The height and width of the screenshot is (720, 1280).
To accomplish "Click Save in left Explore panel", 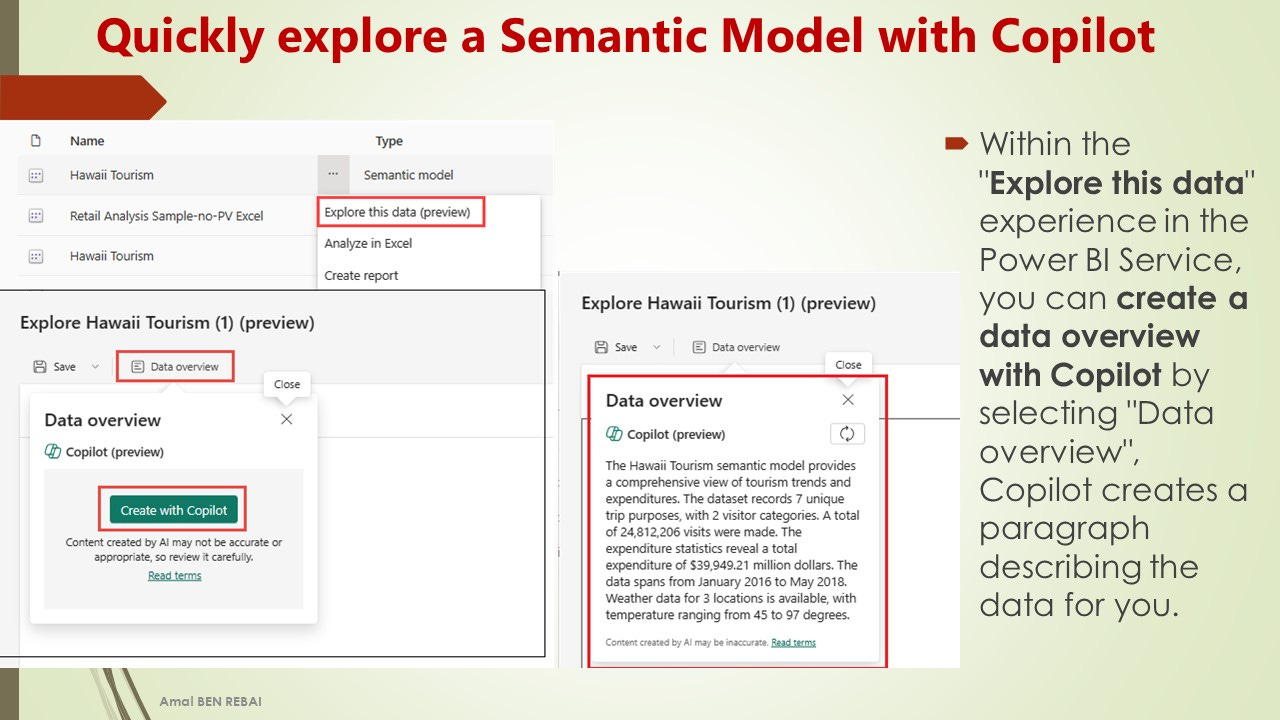I will (55, 367).
